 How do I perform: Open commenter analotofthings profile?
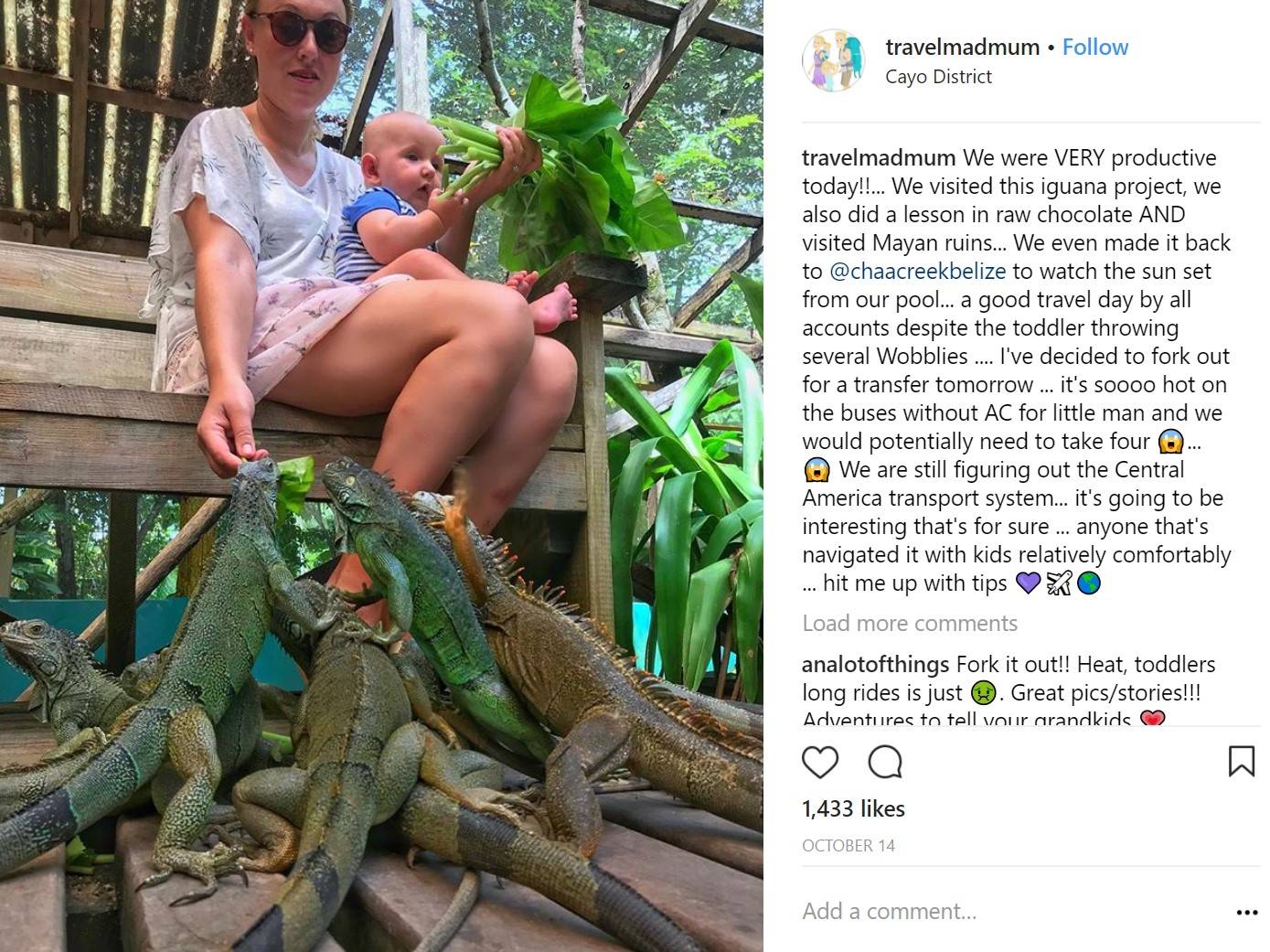[875, 665]
